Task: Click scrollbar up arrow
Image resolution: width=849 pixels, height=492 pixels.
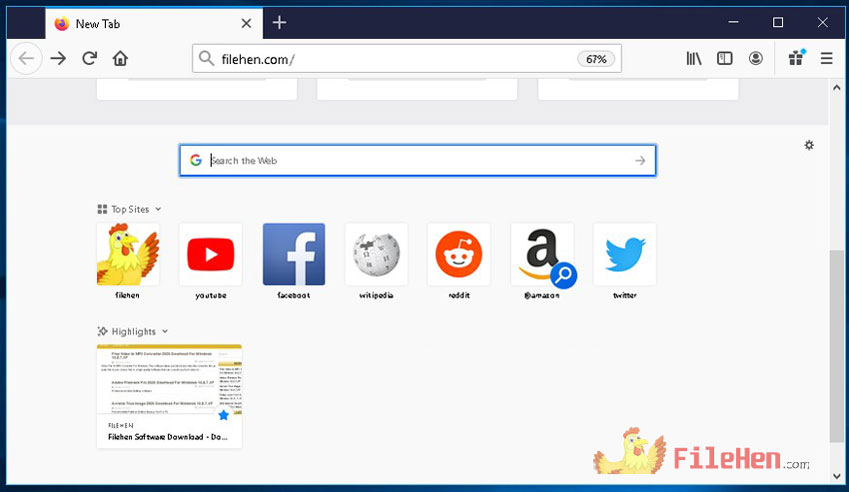Action: [x=837, y=87]
